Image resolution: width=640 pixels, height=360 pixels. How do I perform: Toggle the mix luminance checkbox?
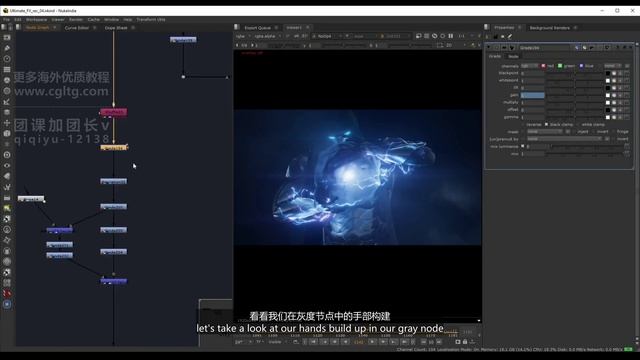coord(523,146)
